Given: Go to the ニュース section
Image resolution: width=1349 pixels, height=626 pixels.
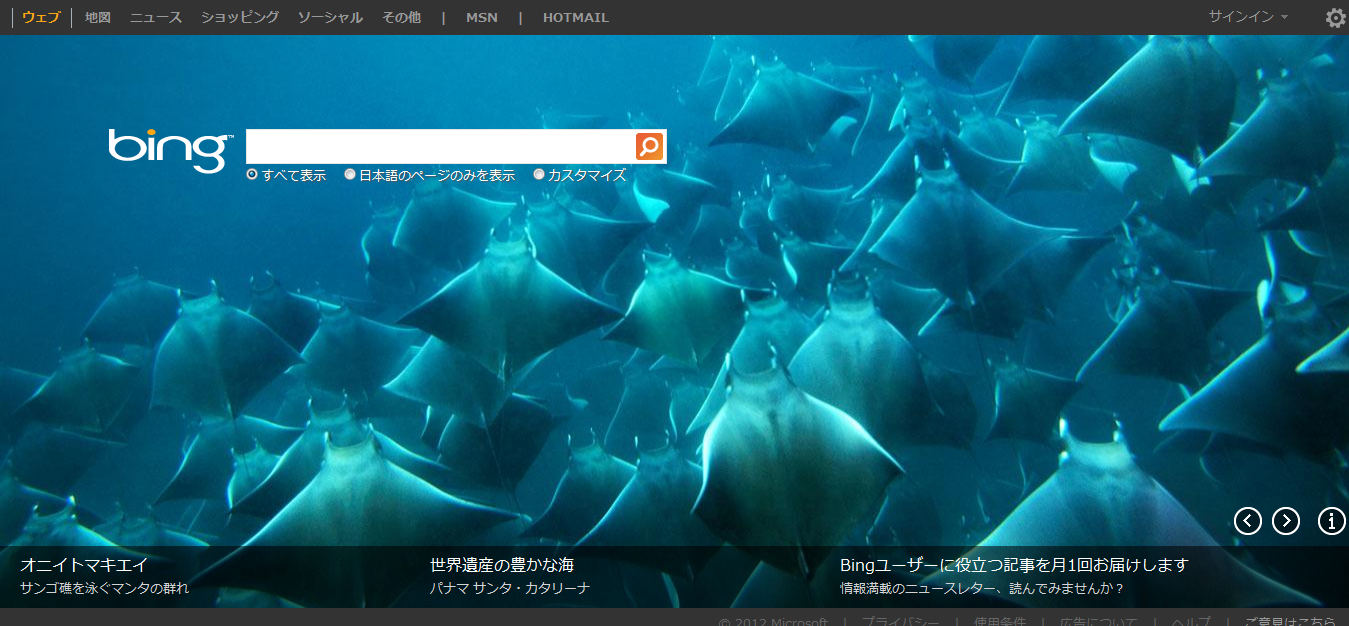Looking at the screenshot, I should click(x=156, y=18).
